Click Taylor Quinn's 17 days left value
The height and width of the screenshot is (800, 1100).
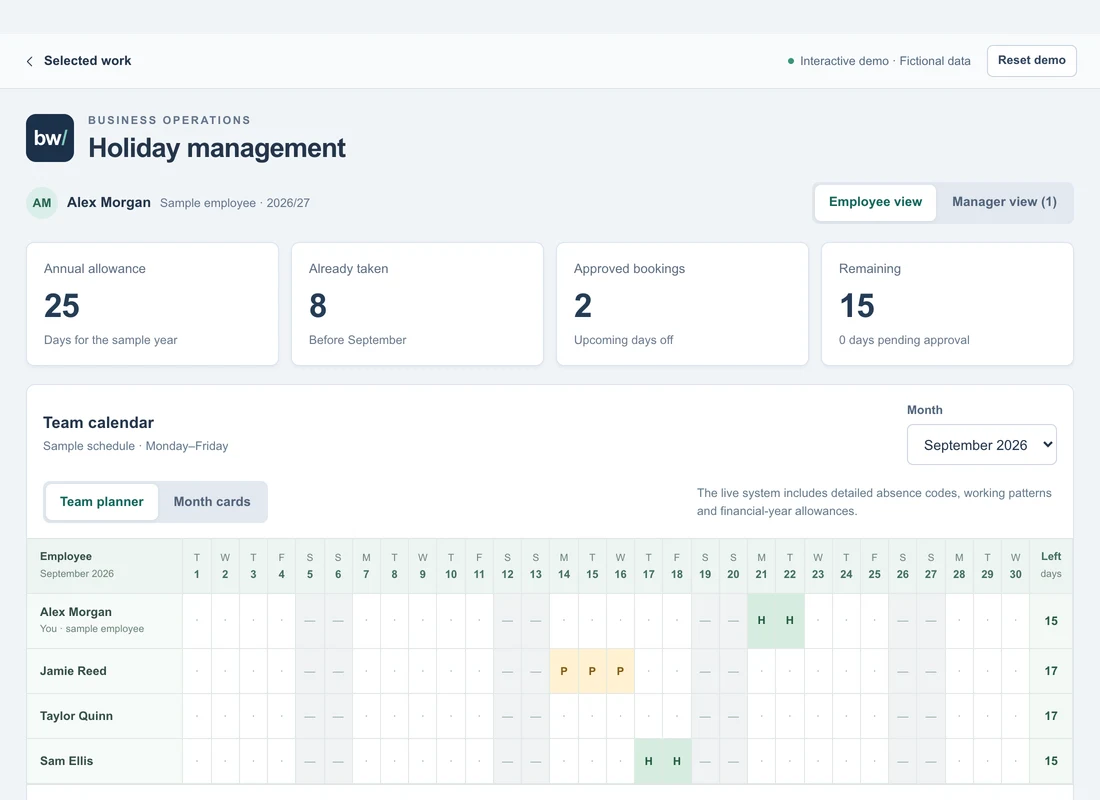pos(1051,716)
